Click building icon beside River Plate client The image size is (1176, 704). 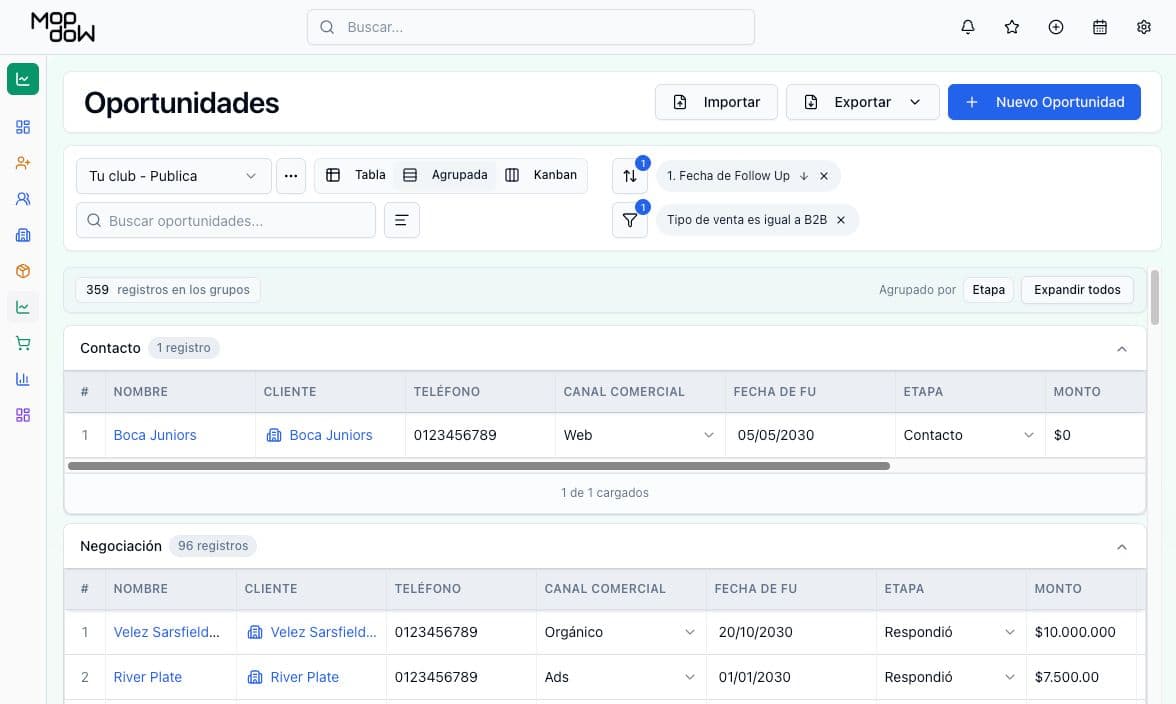point(255,677)
